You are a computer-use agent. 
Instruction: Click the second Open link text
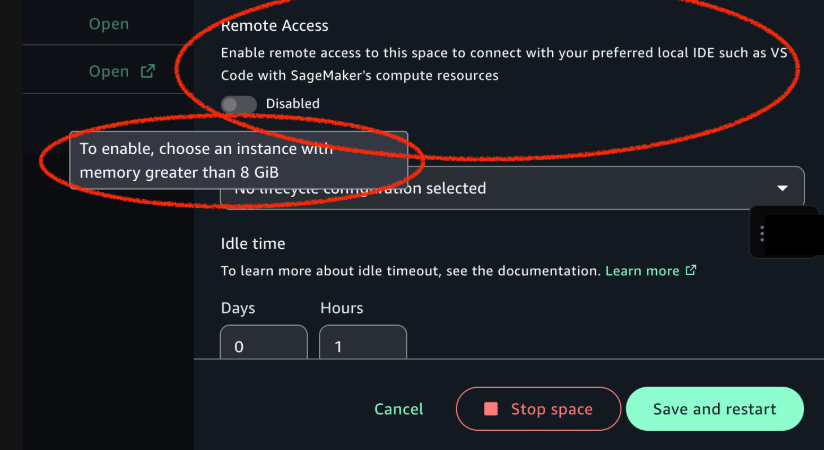[108, 71]
